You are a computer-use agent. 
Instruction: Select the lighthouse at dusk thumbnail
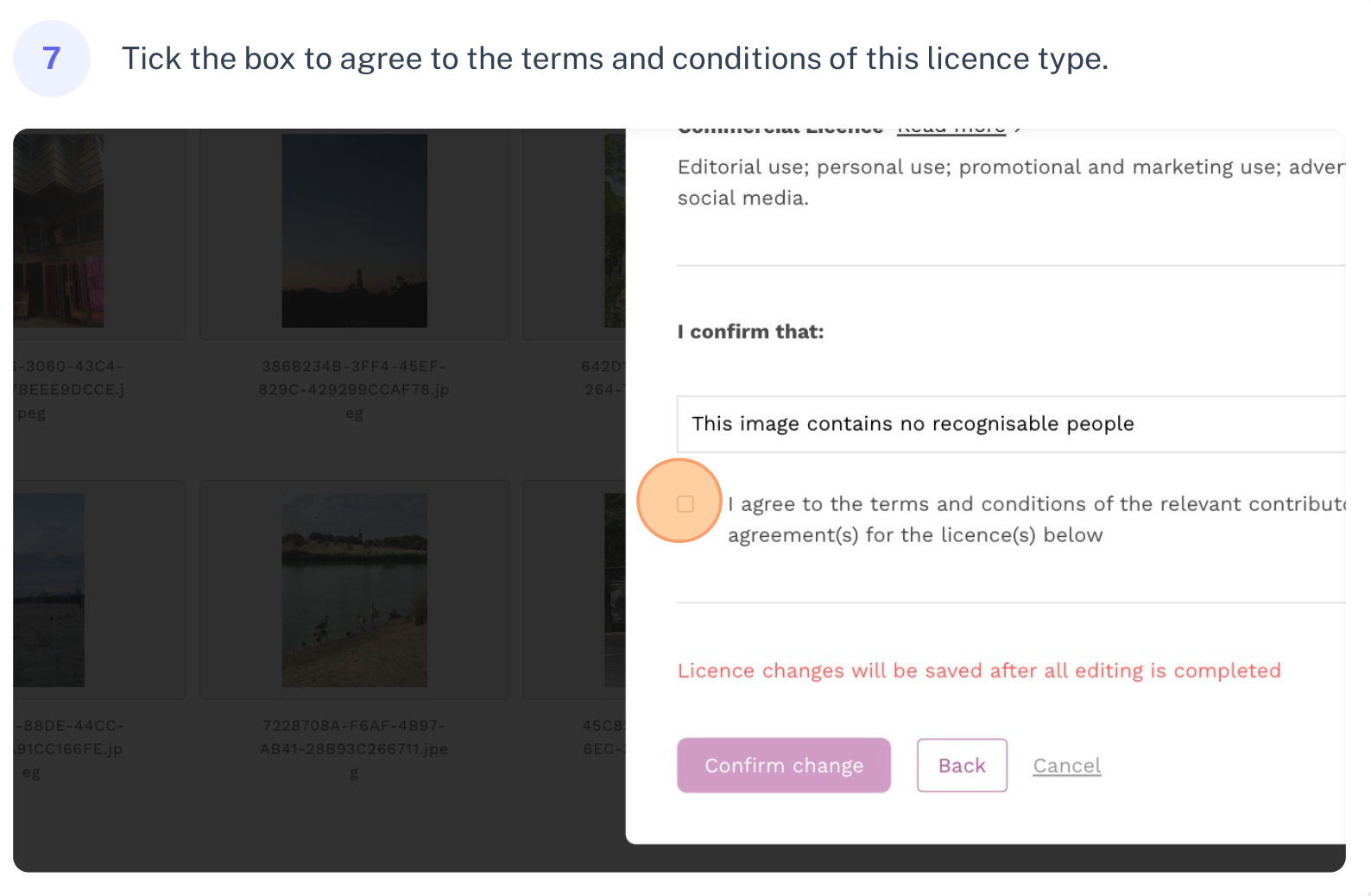355,230
